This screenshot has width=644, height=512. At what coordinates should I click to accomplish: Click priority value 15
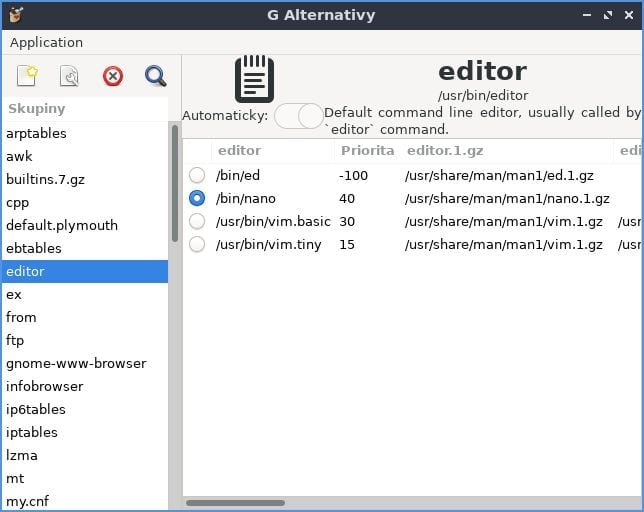tap(347, 245)
